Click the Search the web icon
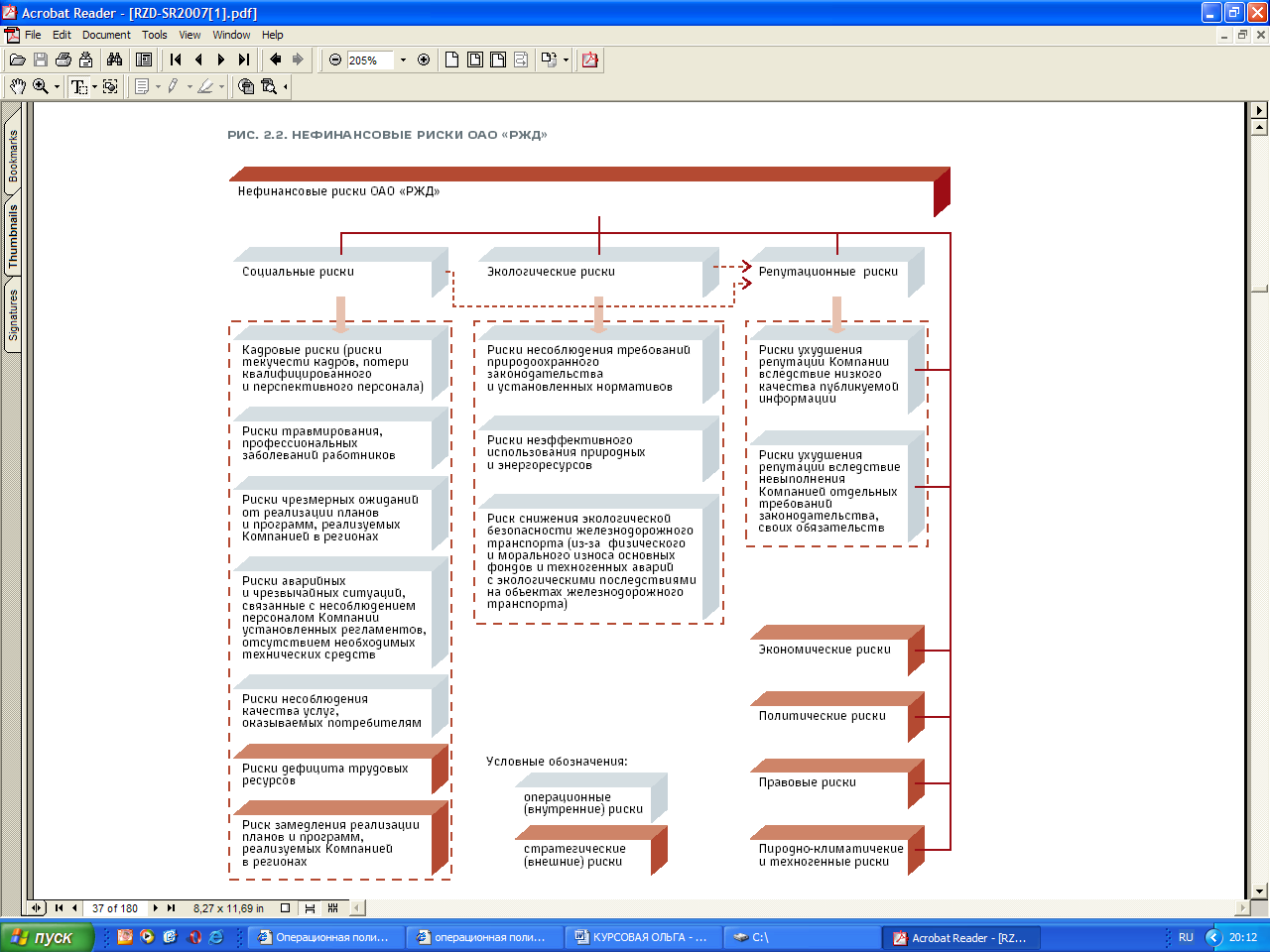 (246, 86)
